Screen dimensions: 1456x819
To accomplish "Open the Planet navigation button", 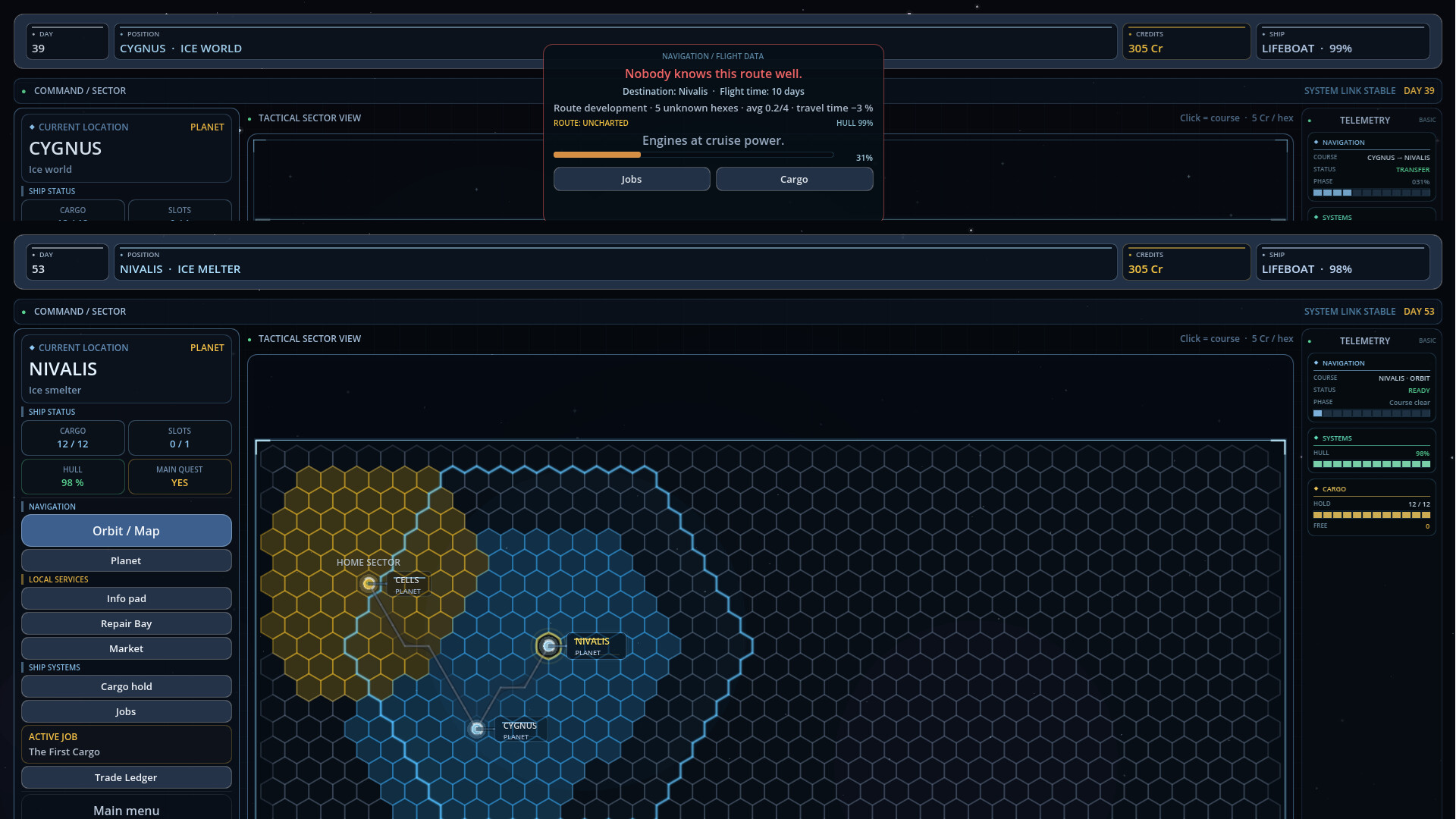I will click(127, 560).
